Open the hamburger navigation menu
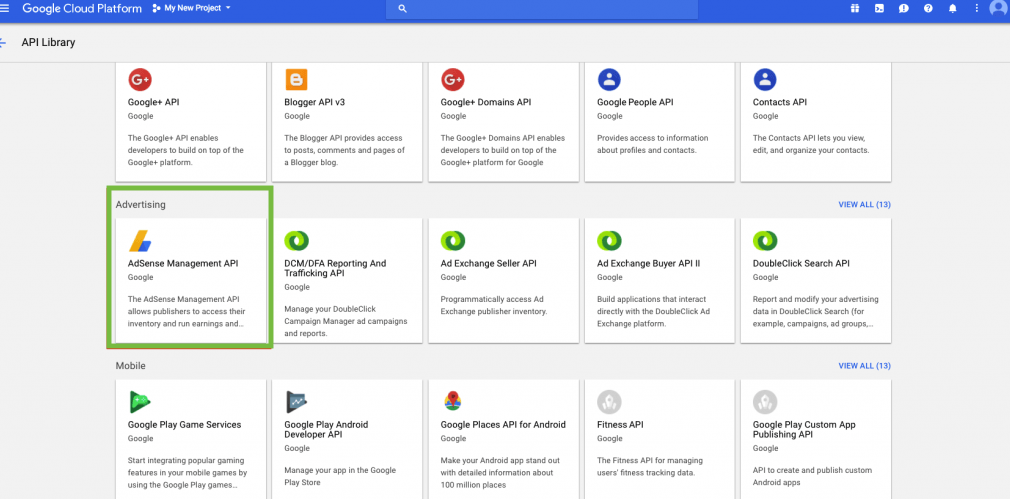Image resolution: width=1010 pixels, height=499 pixels. (6, 8)
